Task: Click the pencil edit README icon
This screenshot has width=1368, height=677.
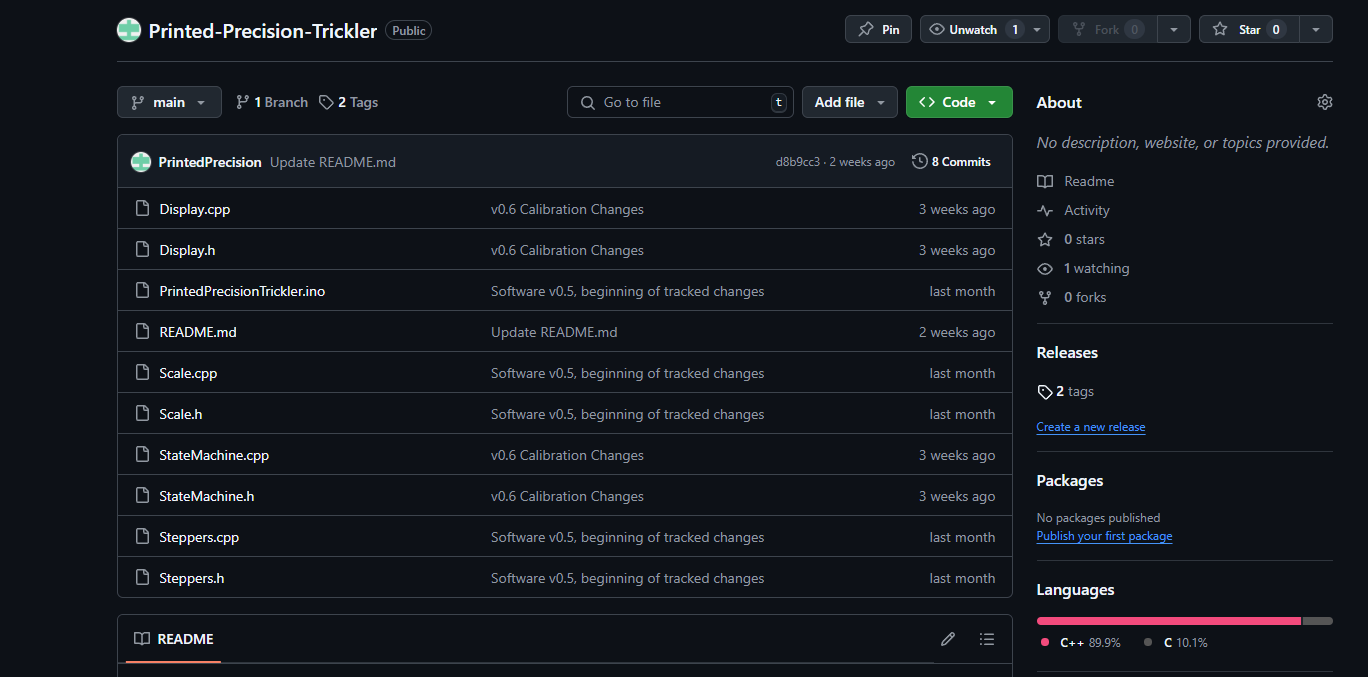Action: click(947, 639)
